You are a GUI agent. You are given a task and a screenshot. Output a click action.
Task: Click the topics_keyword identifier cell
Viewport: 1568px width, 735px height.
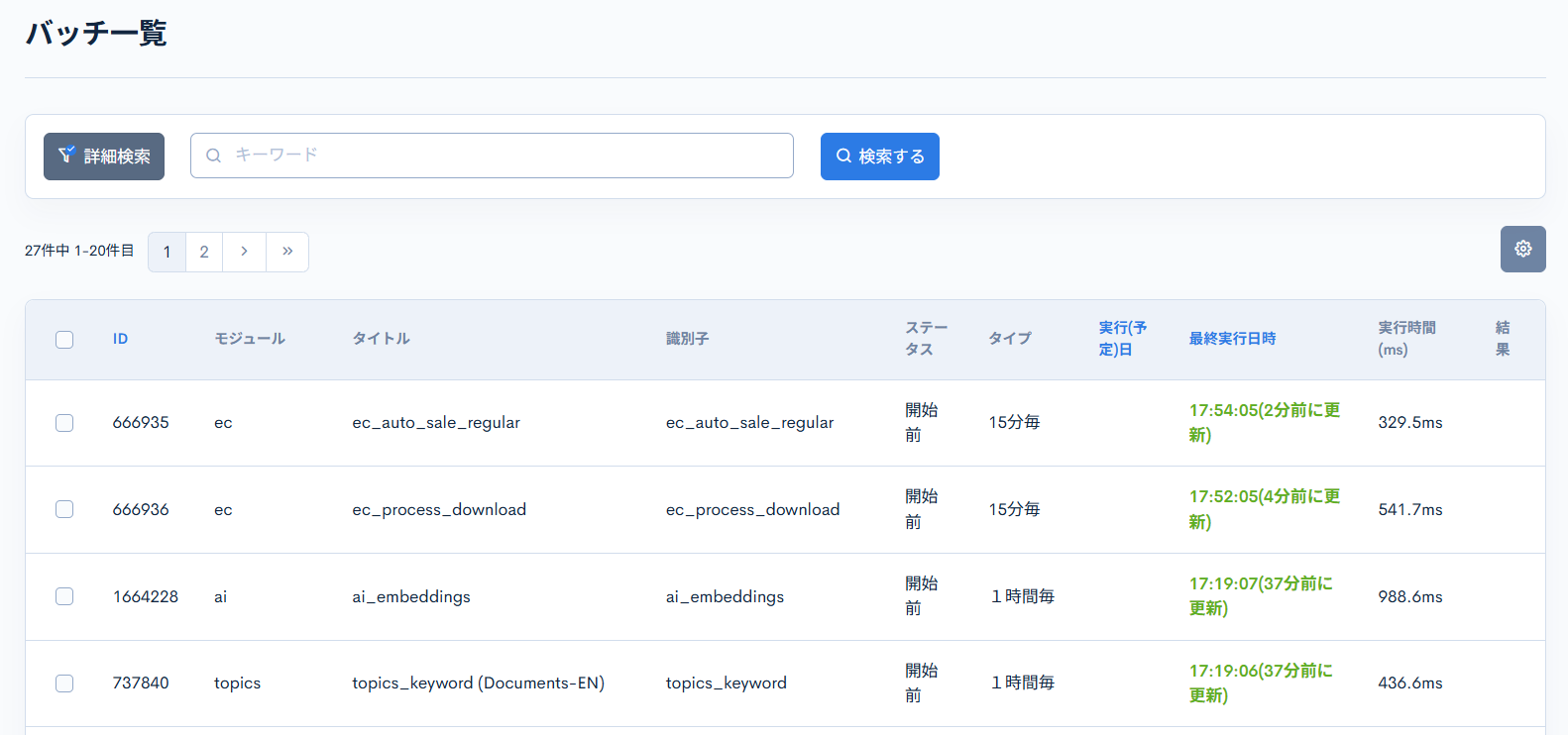click(x=727, y=683)
